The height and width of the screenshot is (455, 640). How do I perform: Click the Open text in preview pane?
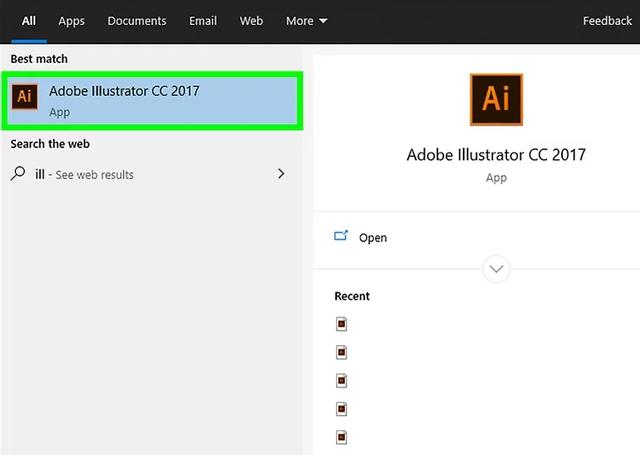pos(373,238)
